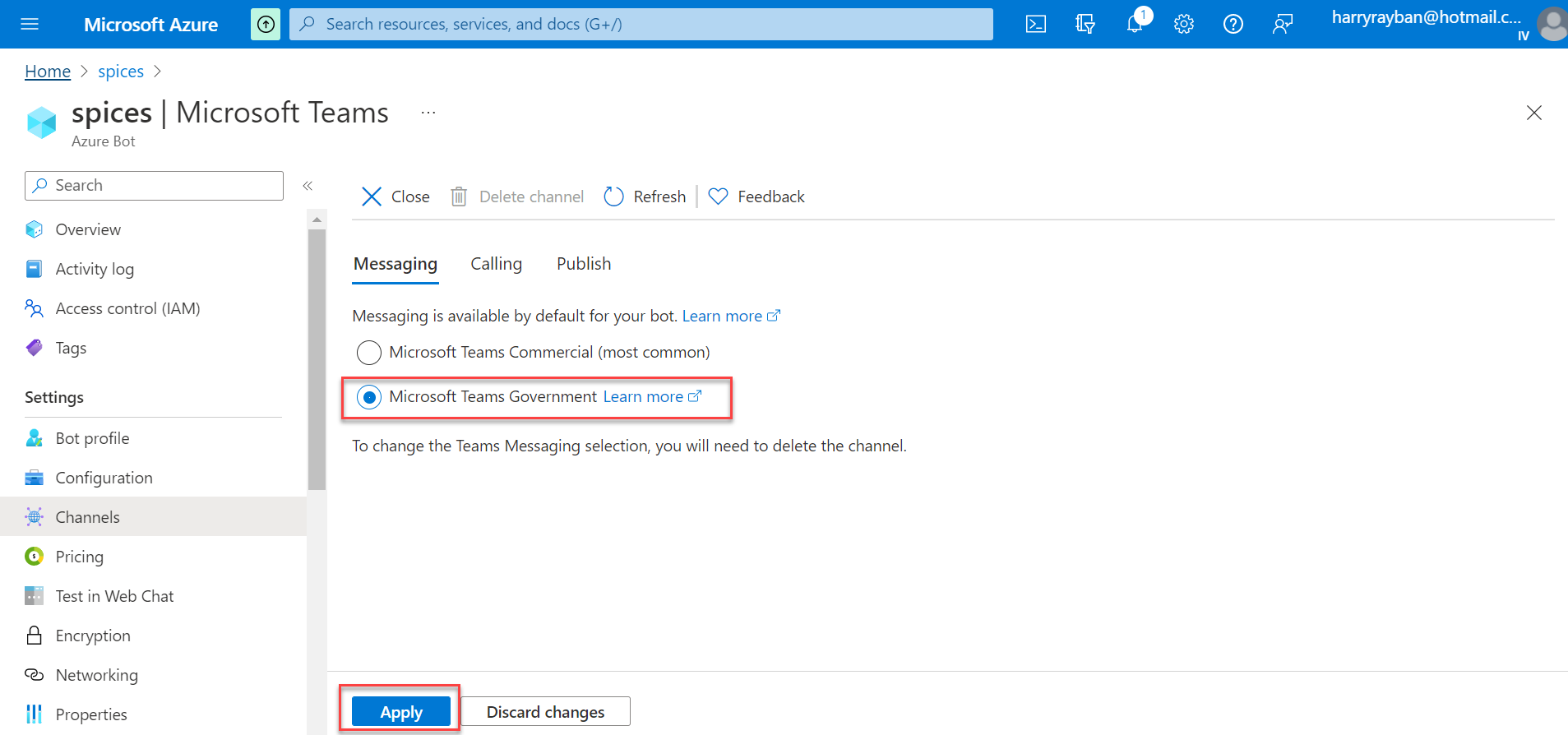Click Delete channel in the toolbar
Viewport: 1568px width, 735px height.
[x=517, y=196]
